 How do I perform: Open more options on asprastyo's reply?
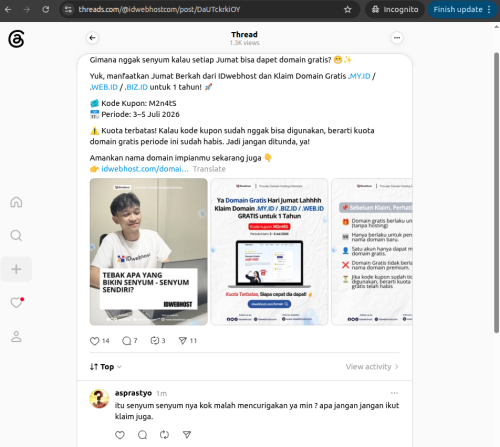(x=394, y=393)
